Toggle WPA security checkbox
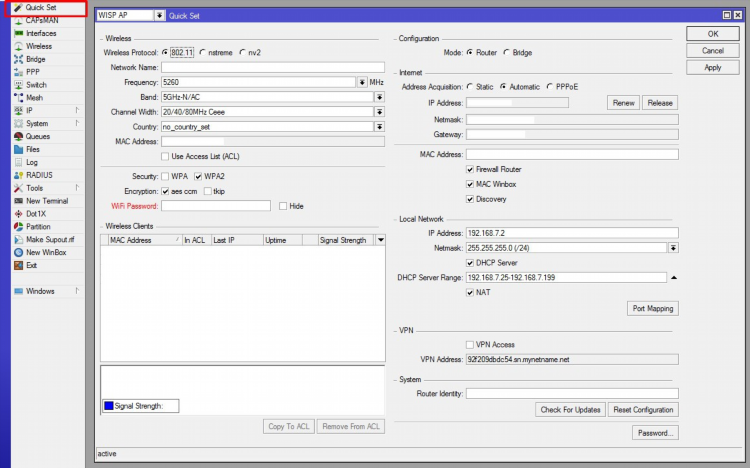This screenshot has width=750, height=468. click(165, 177)
